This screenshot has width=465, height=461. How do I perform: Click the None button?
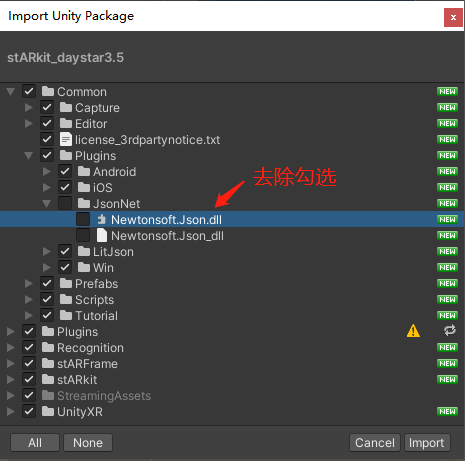[88, 443]
